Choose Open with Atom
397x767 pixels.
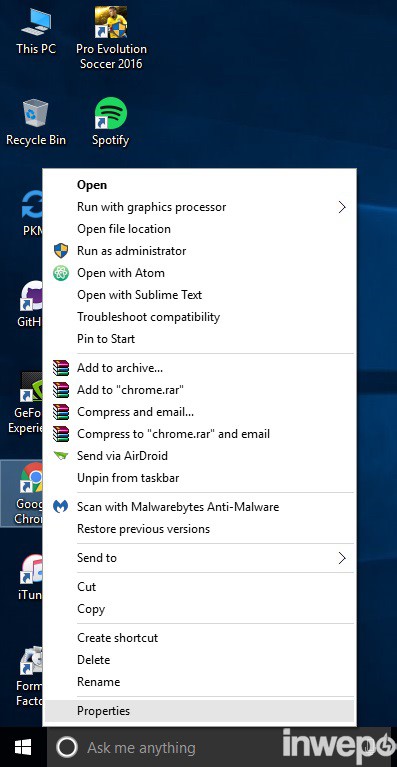(199, 273)
